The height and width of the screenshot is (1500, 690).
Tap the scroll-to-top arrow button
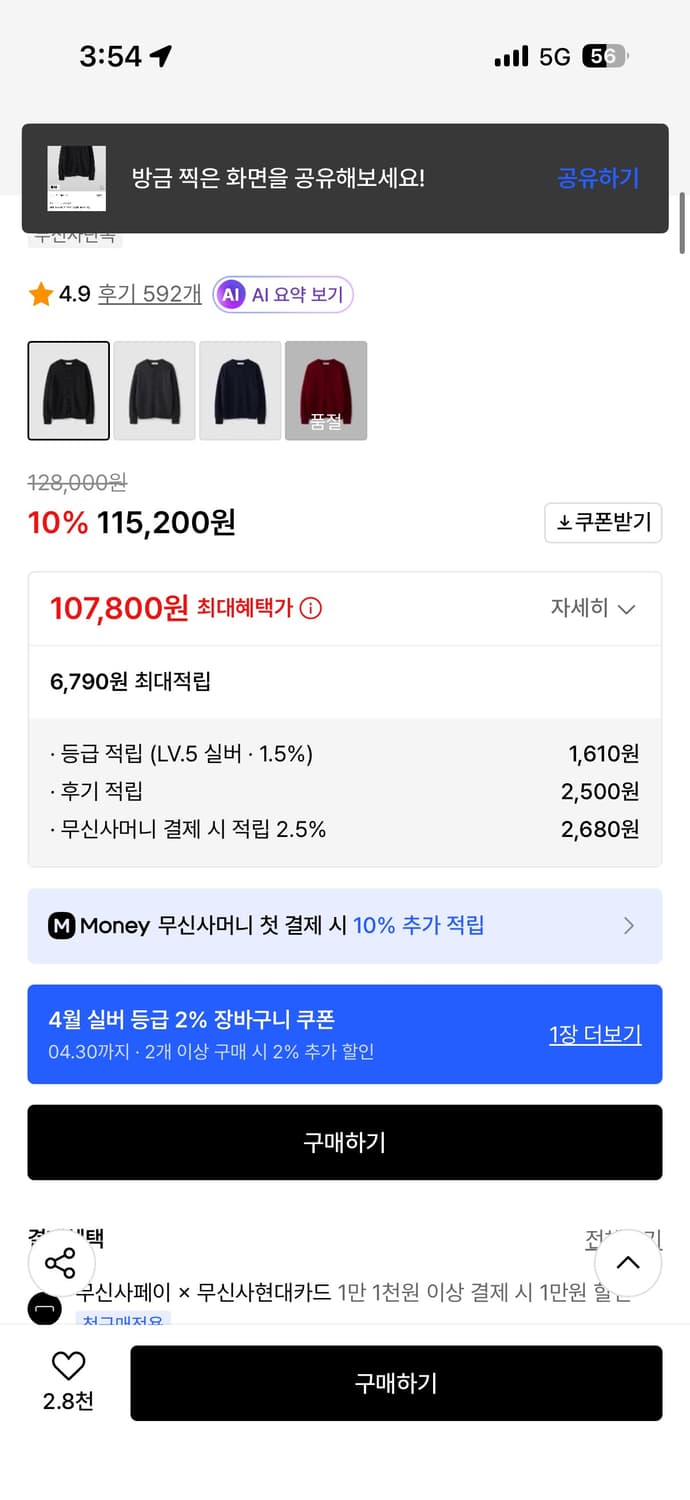(x=628, y=1263)
